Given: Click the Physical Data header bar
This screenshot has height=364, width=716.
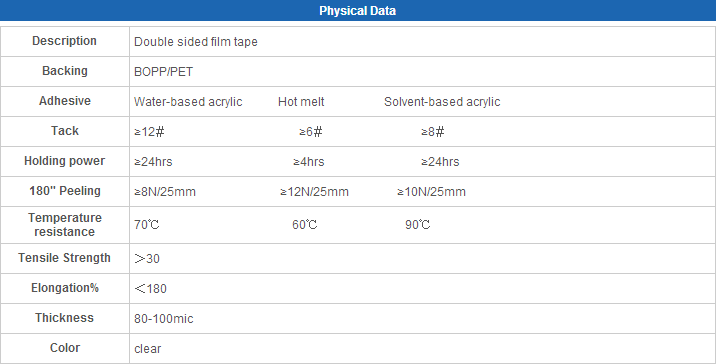Looking at the screenshot, I should 358,10.
